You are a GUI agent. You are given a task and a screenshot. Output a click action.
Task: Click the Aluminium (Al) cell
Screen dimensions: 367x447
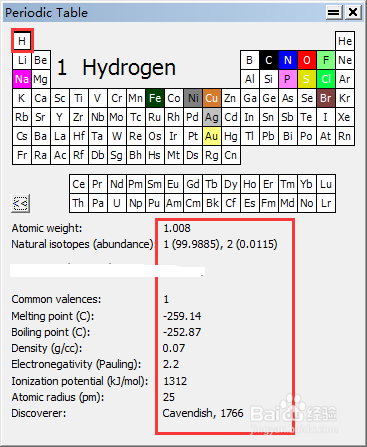point(250,79)
